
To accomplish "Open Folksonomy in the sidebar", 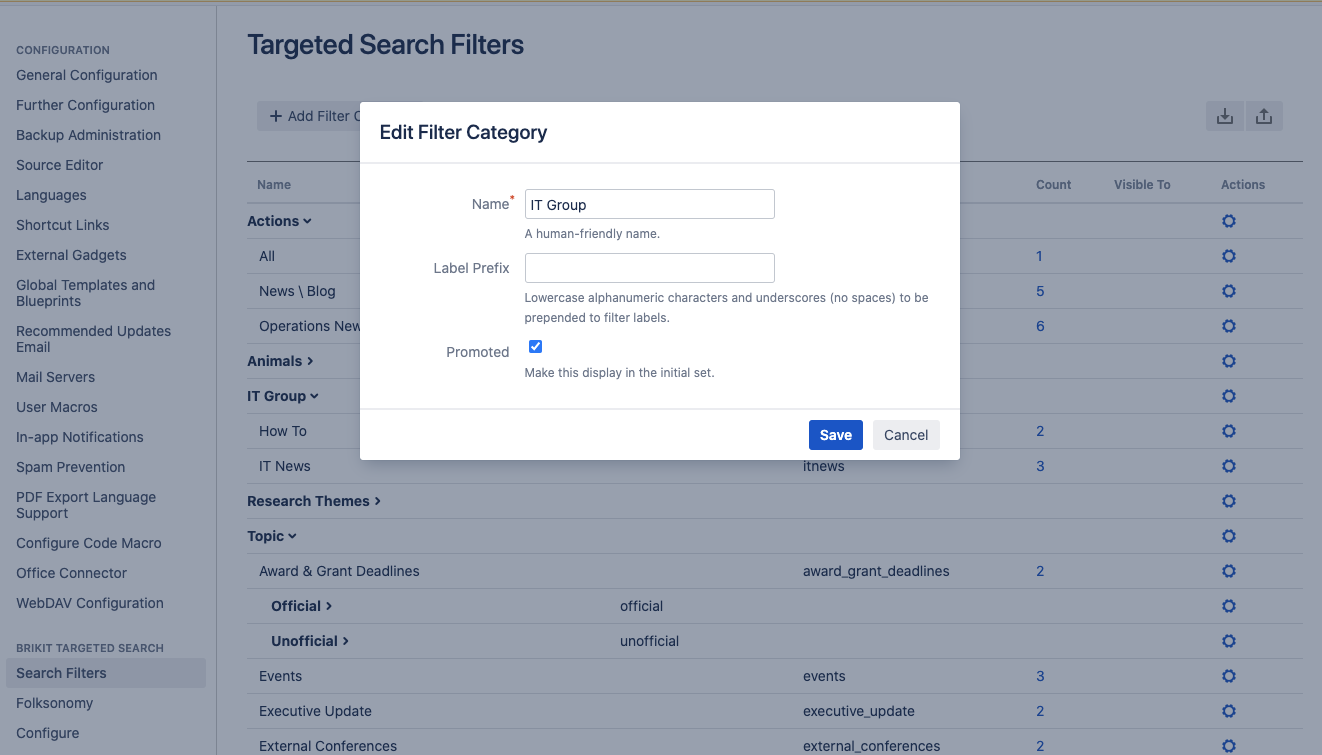I will click(x=54, y=703).
